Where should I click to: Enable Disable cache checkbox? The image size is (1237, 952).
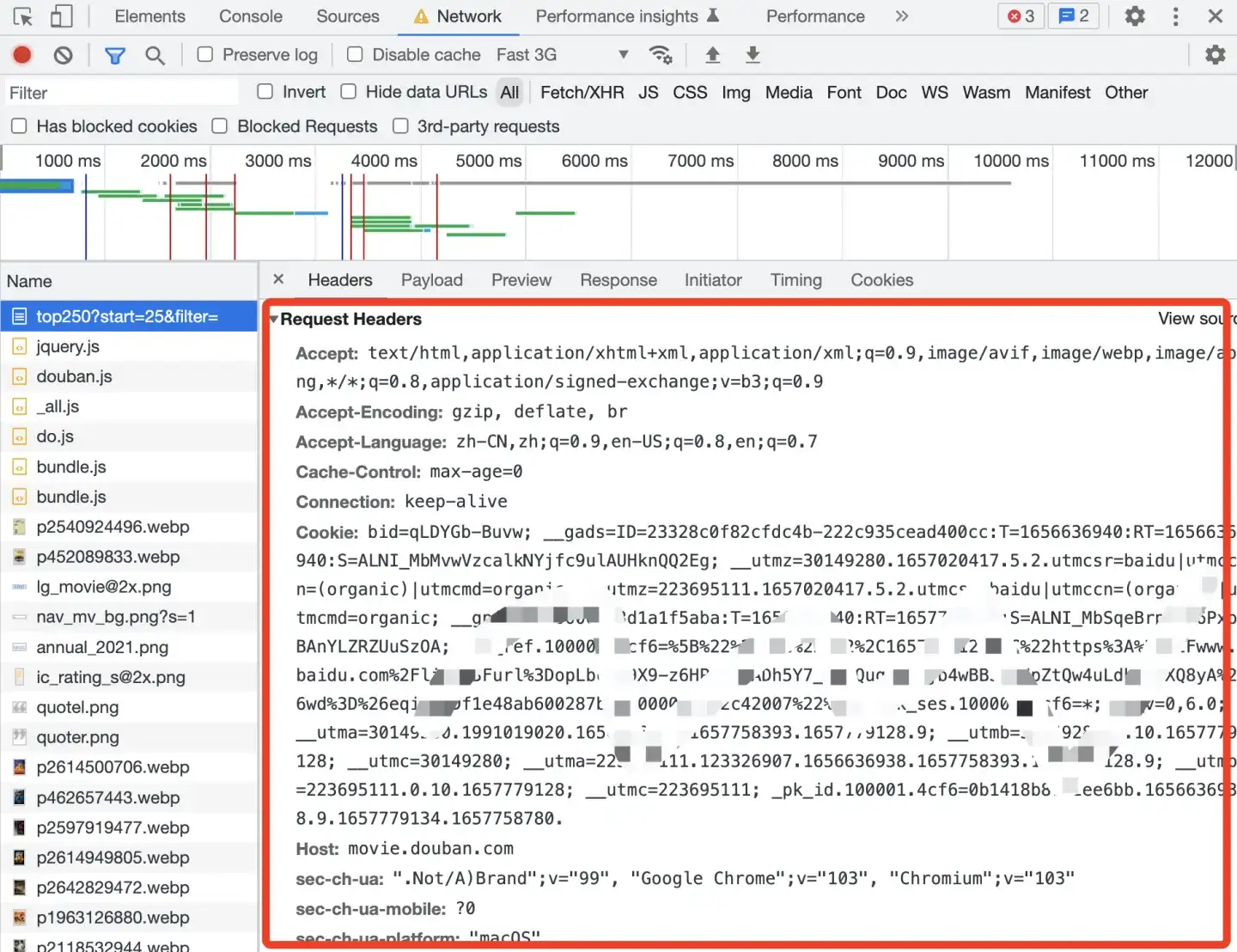pyautogui.click(x=355, y=54)
